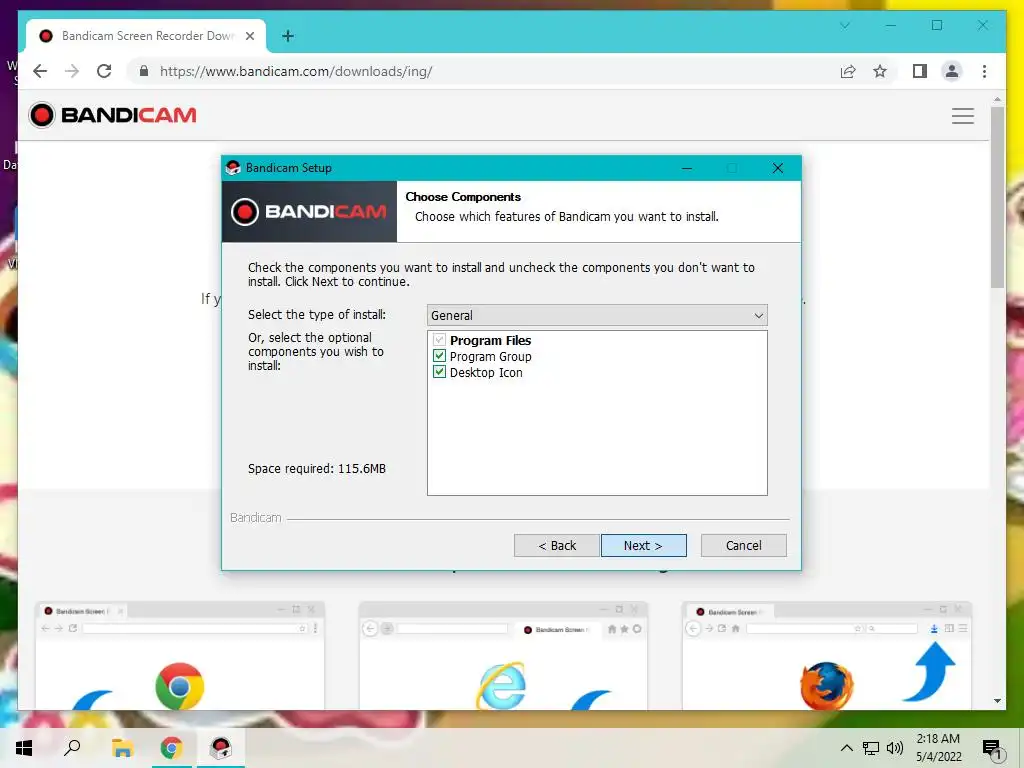
Task: Uncheck the Desktop Icon component
Action: click(x=440, y=372)
